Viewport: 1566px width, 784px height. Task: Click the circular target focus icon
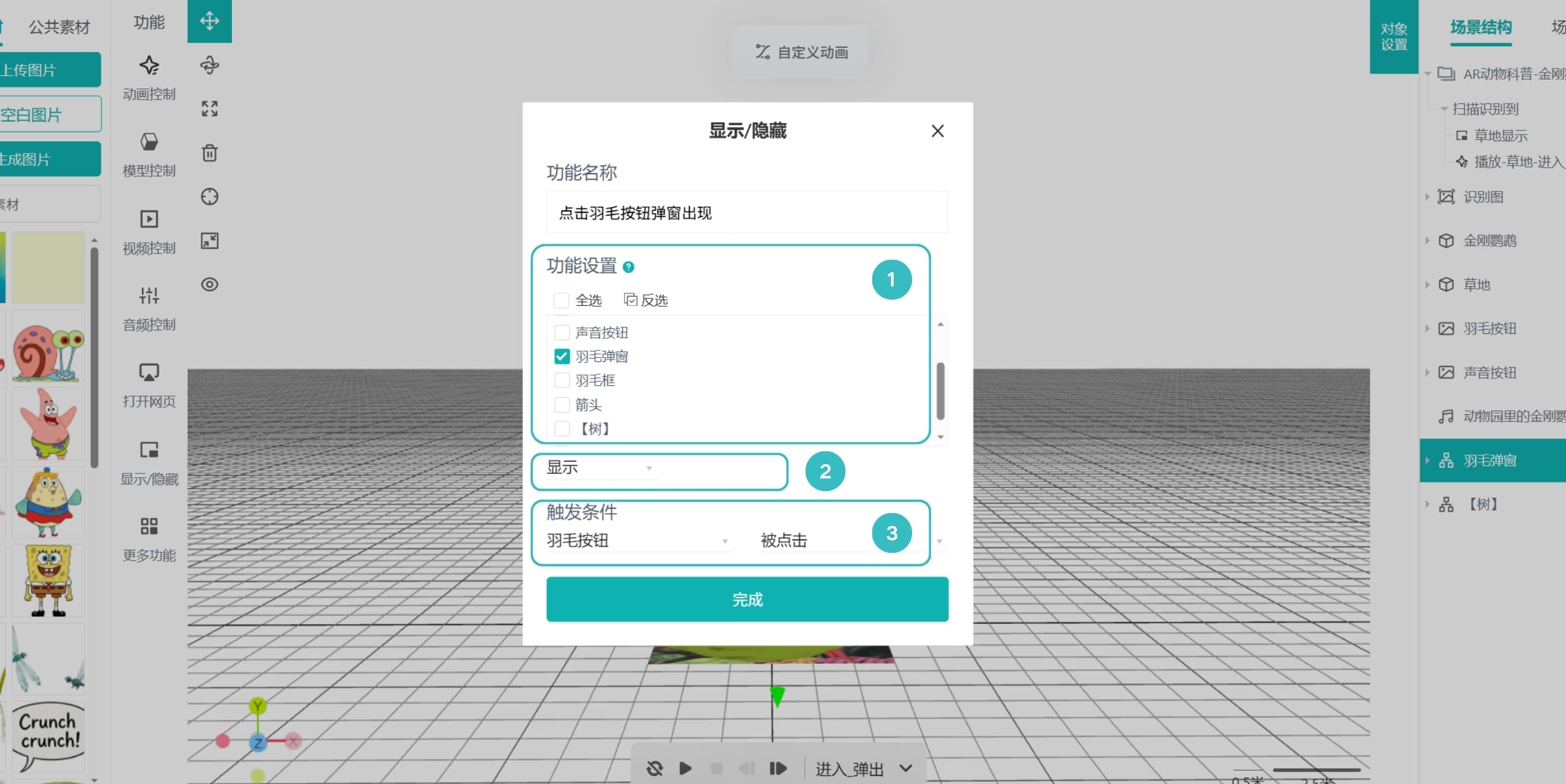coord(209,197)
